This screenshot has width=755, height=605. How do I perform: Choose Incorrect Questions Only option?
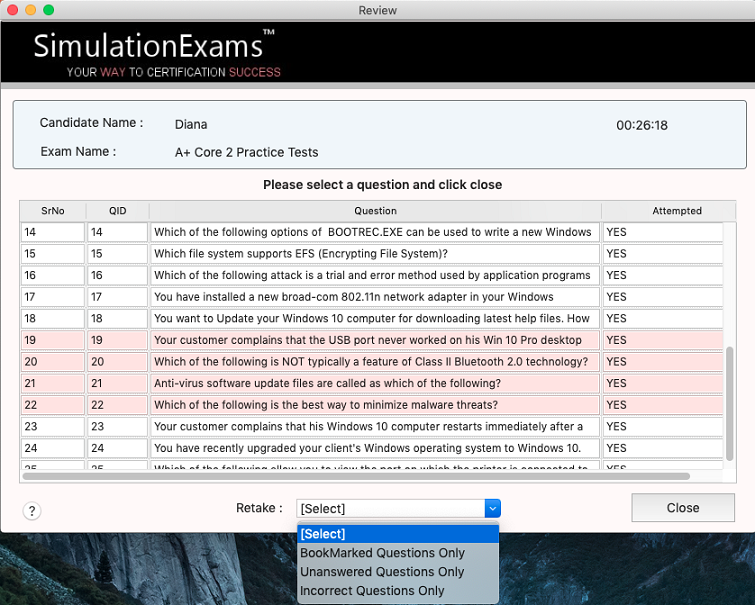click(x=398, y=591)
